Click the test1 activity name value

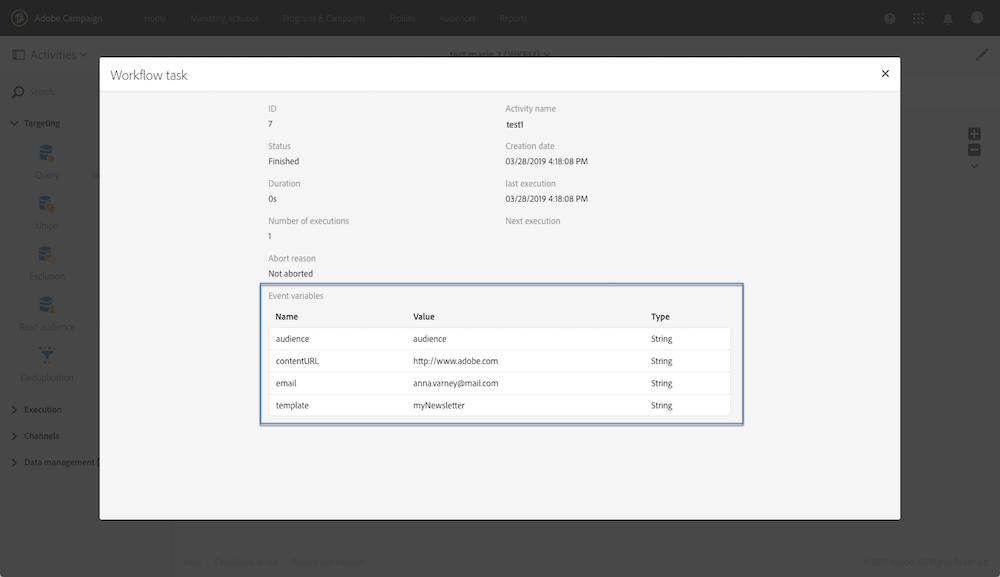click(515, 124)
